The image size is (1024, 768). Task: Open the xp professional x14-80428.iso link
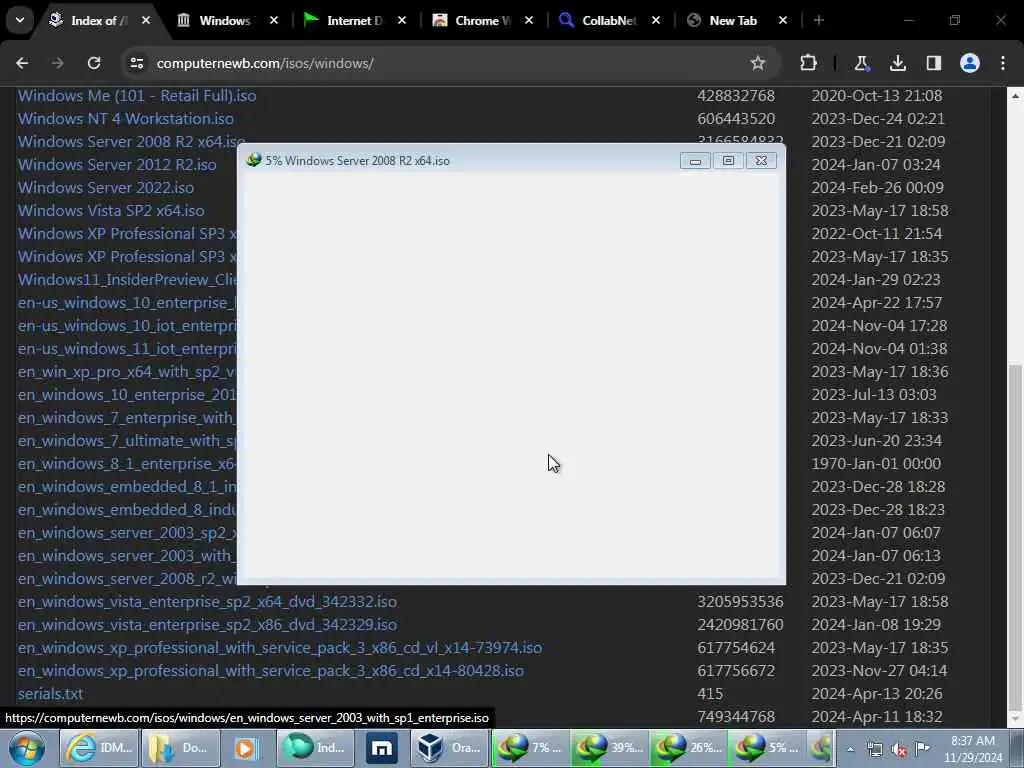pos(270,671)
